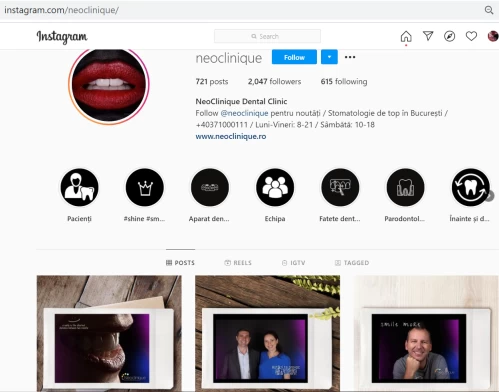Follow the neoclinique account
The height and width of the screenshot is (392, 499).
pos(294,57)
